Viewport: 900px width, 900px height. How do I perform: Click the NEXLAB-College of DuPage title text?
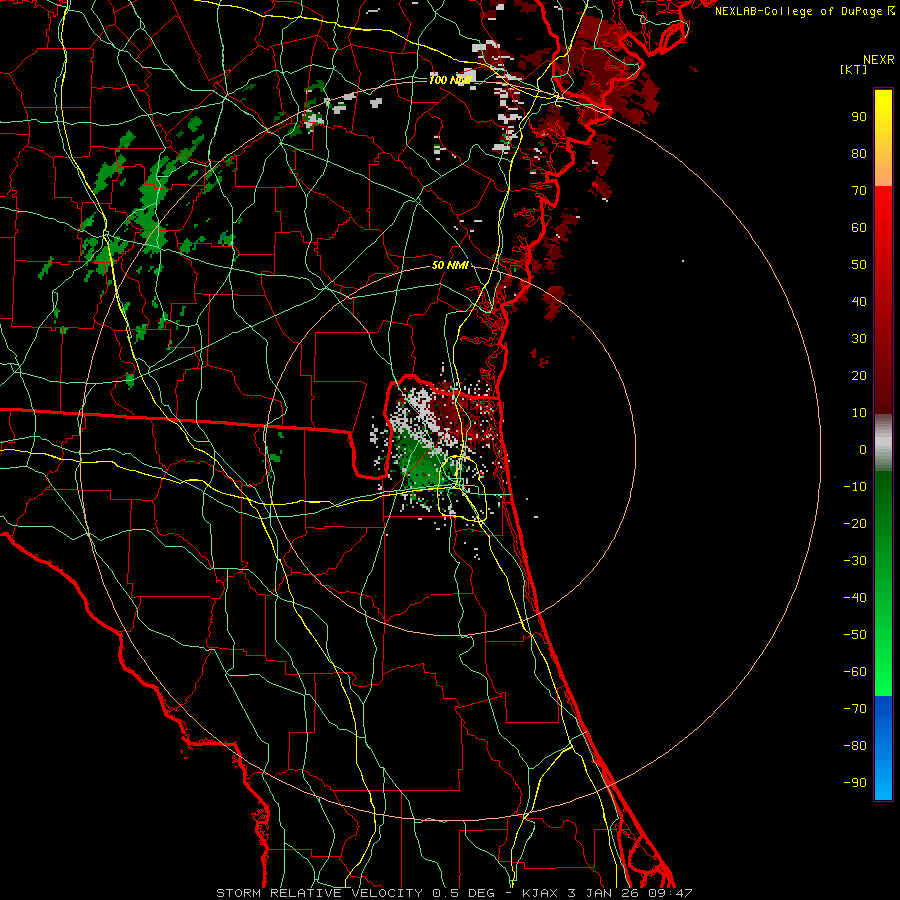799,11
